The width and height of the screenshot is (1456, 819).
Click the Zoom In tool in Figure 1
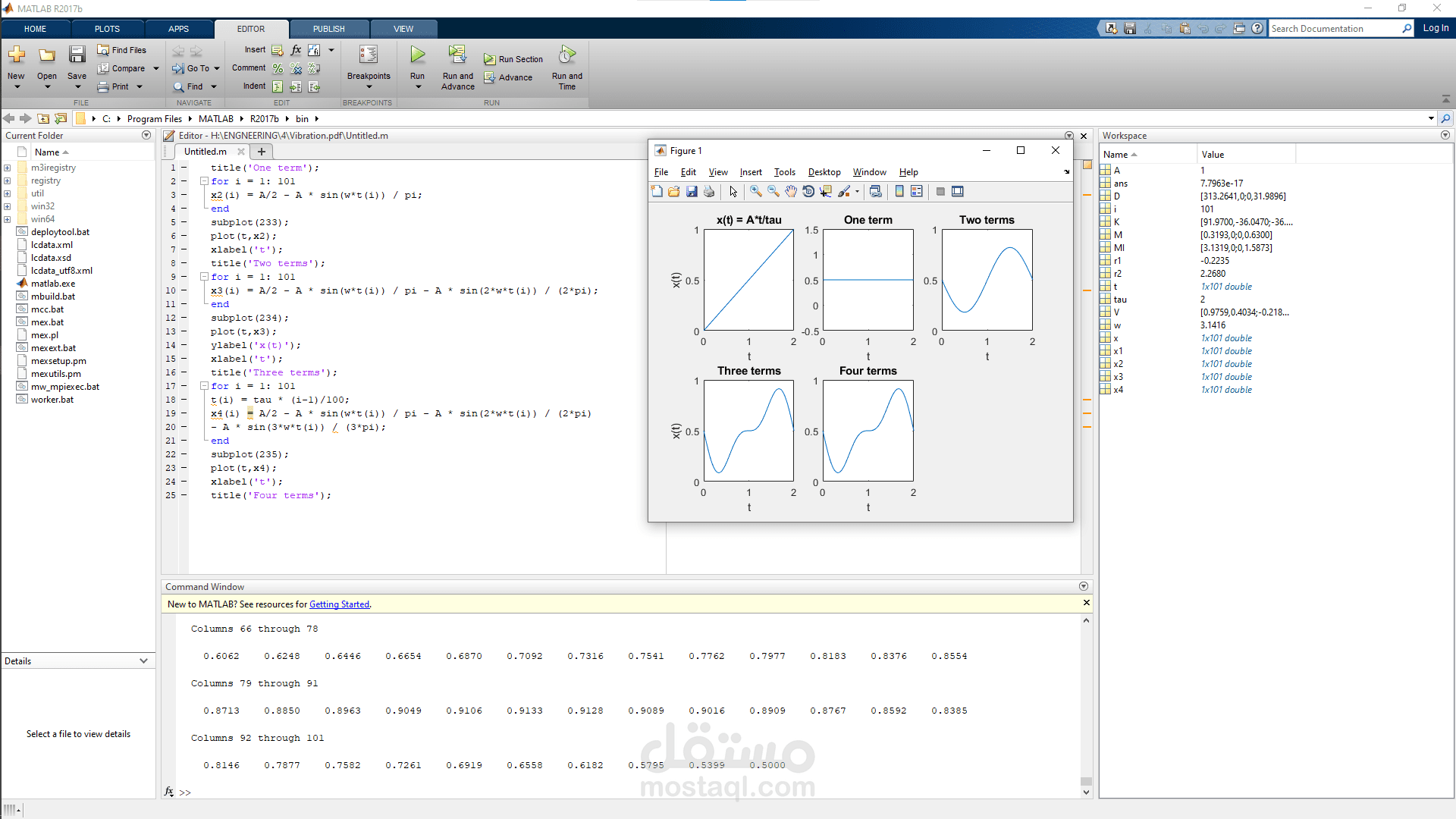click(x=756, y=192)
